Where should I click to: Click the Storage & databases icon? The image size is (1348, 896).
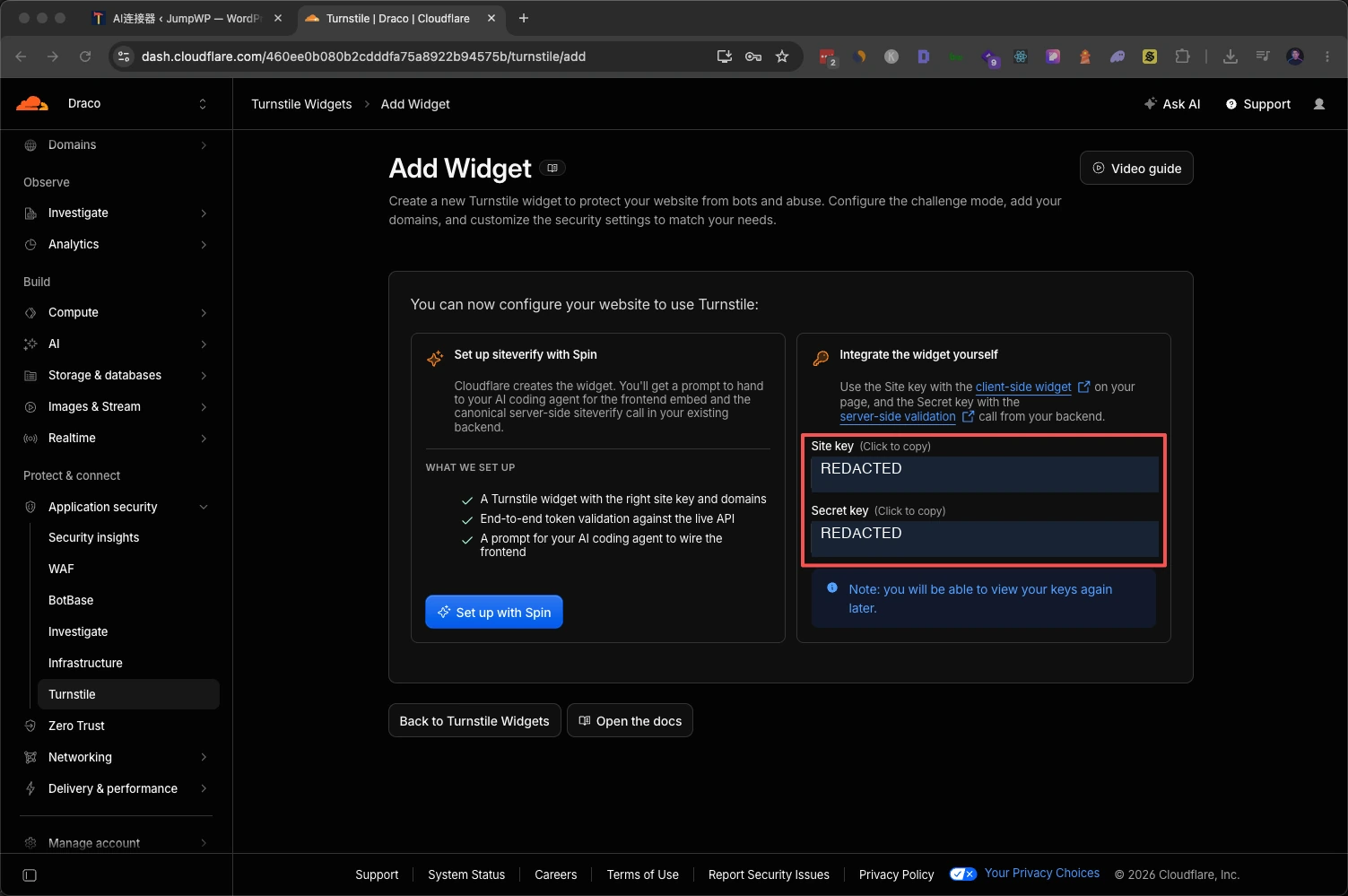coord(30,376)
